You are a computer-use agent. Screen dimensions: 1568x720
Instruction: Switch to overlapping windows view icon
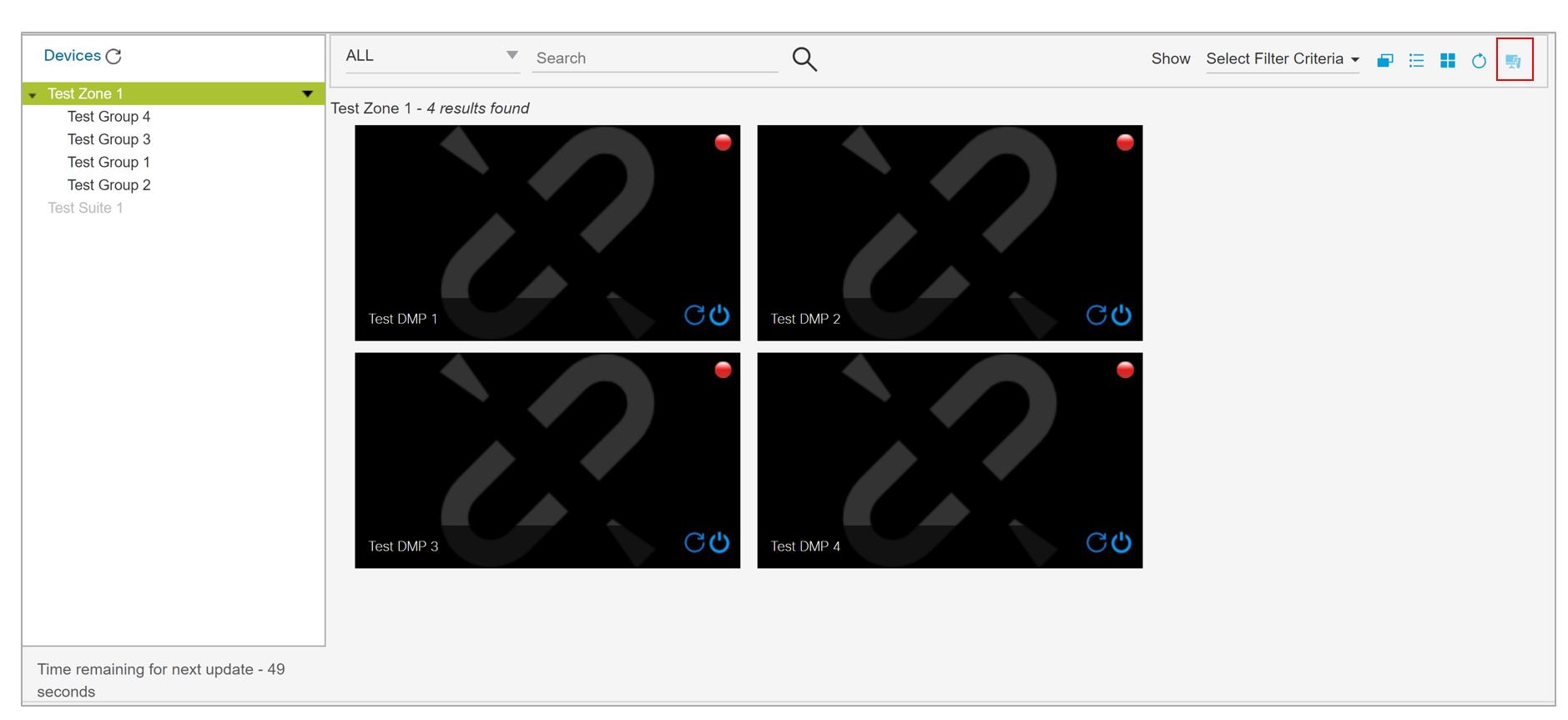(1385, 60)
